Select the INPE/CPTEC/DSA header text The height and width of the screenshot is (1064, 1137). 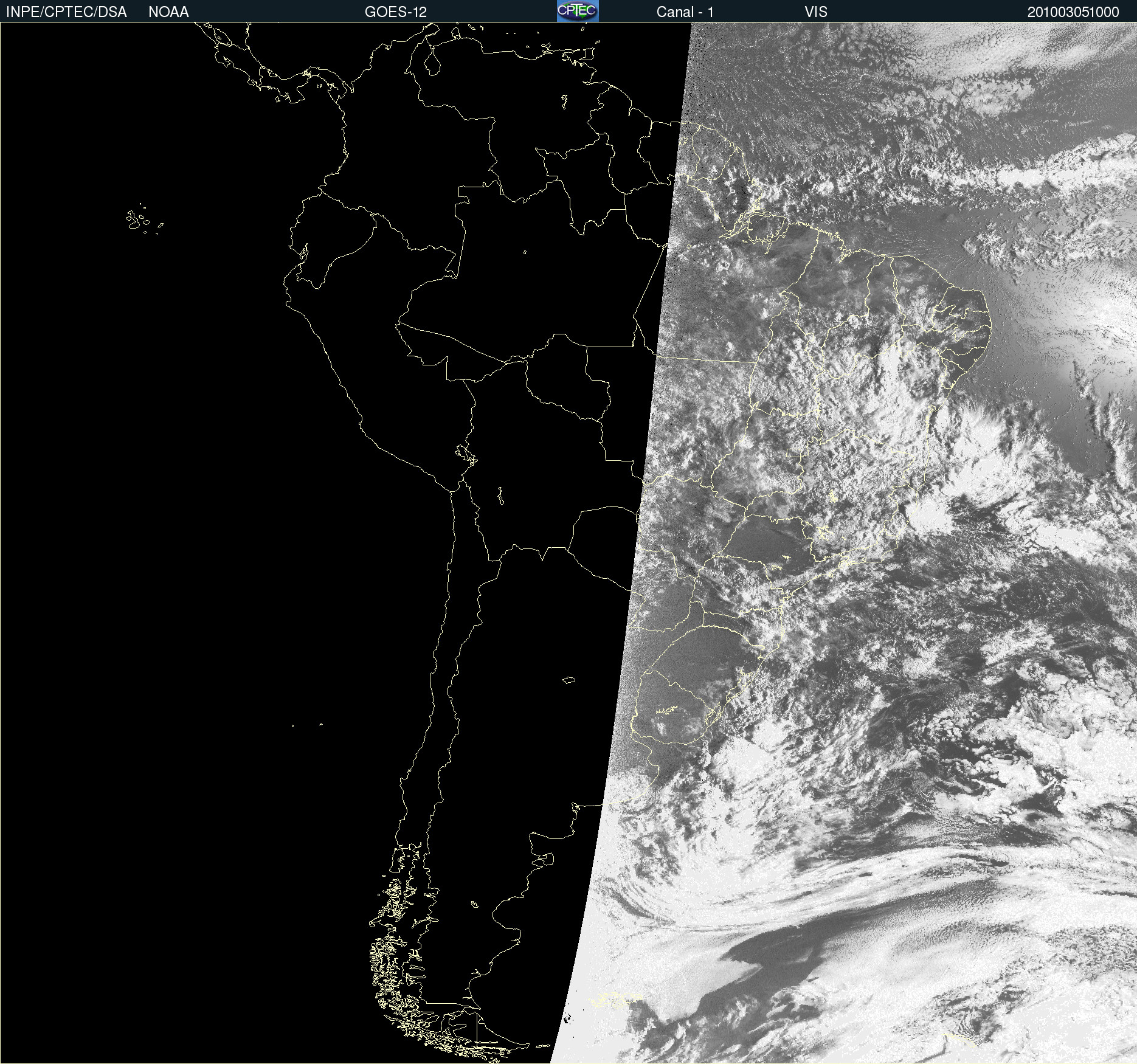(66, 12)
